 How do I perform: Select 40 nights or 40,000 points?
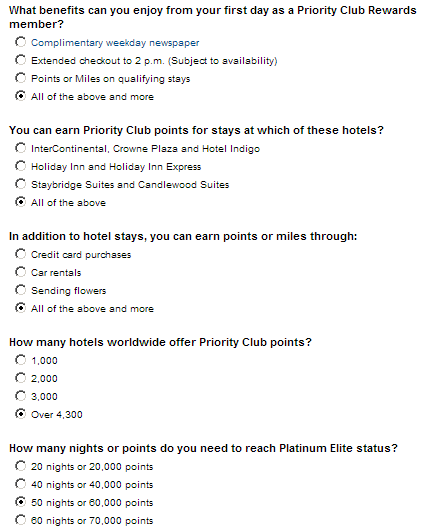click(20, 484)
